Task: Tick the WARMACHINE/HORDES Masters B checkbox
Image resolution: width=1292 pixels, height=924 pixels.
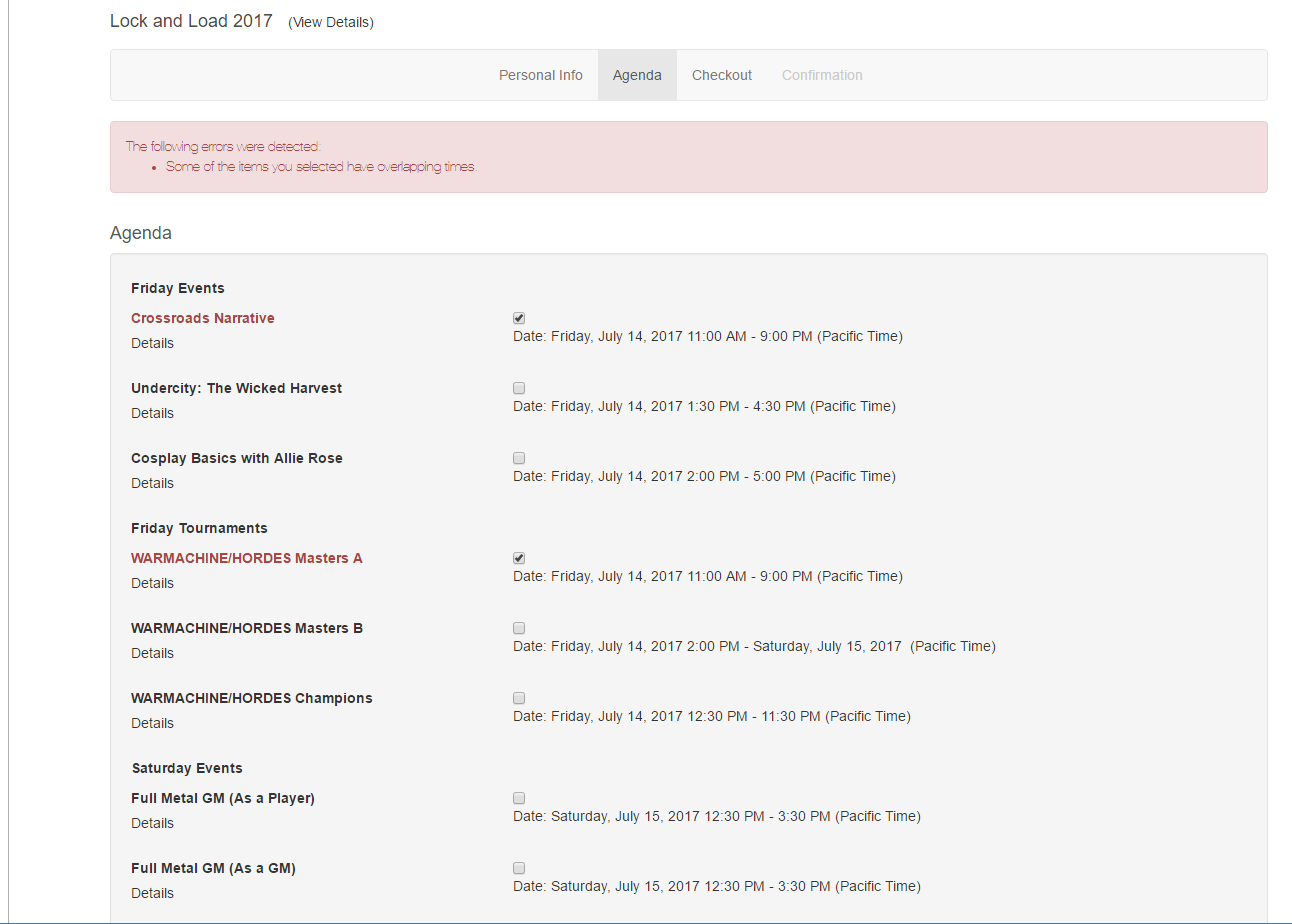Action: [519, 628]
